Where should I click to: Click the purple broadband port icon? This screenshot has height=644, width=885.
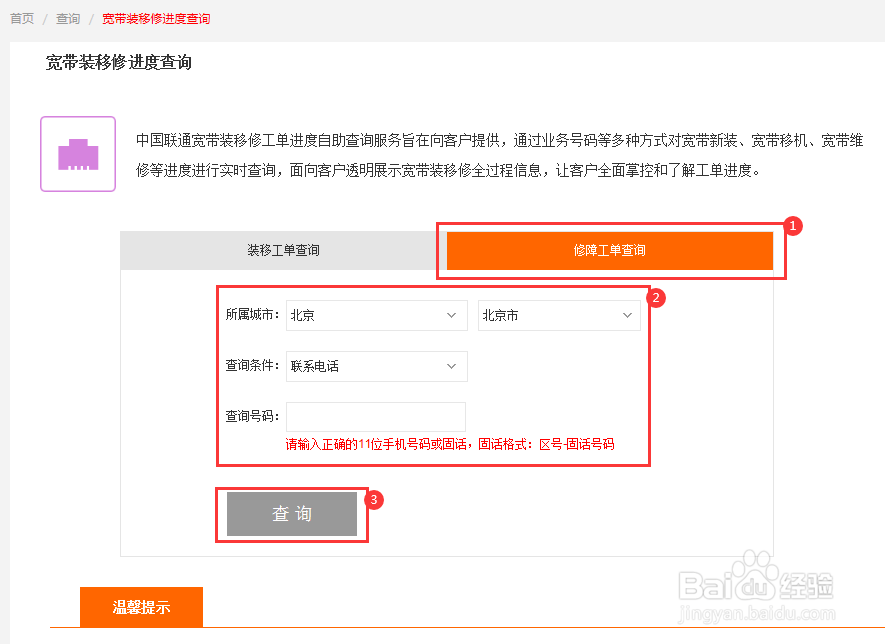[77, 153]
